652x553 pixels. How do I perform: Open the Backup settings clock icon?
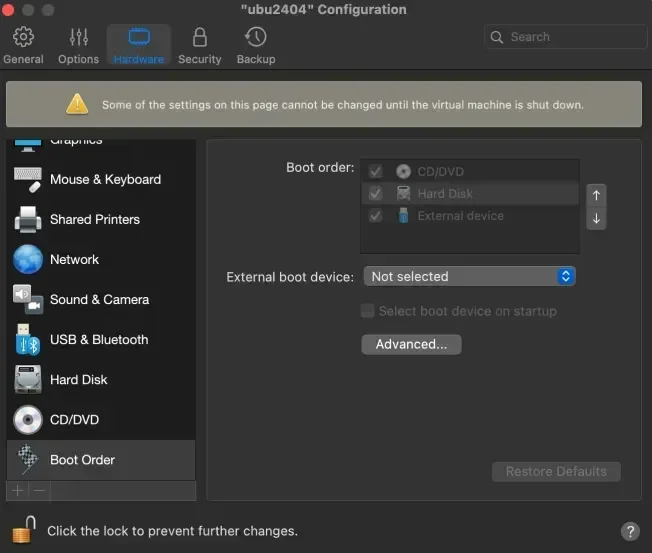pyautogui.click(x=256, y=38)
